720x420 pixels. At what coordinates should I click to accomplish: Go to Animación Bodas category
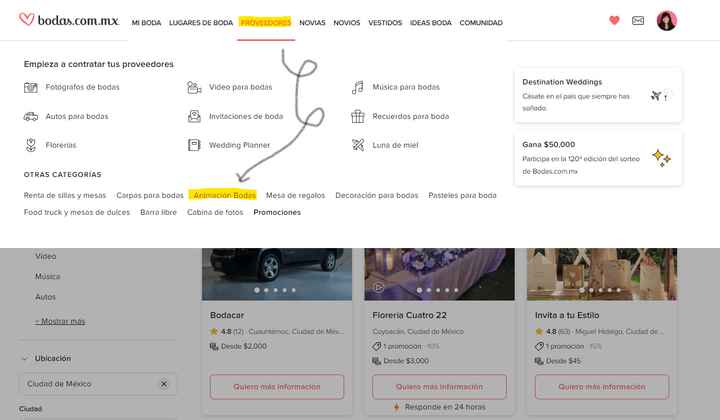tap(224, 195)
